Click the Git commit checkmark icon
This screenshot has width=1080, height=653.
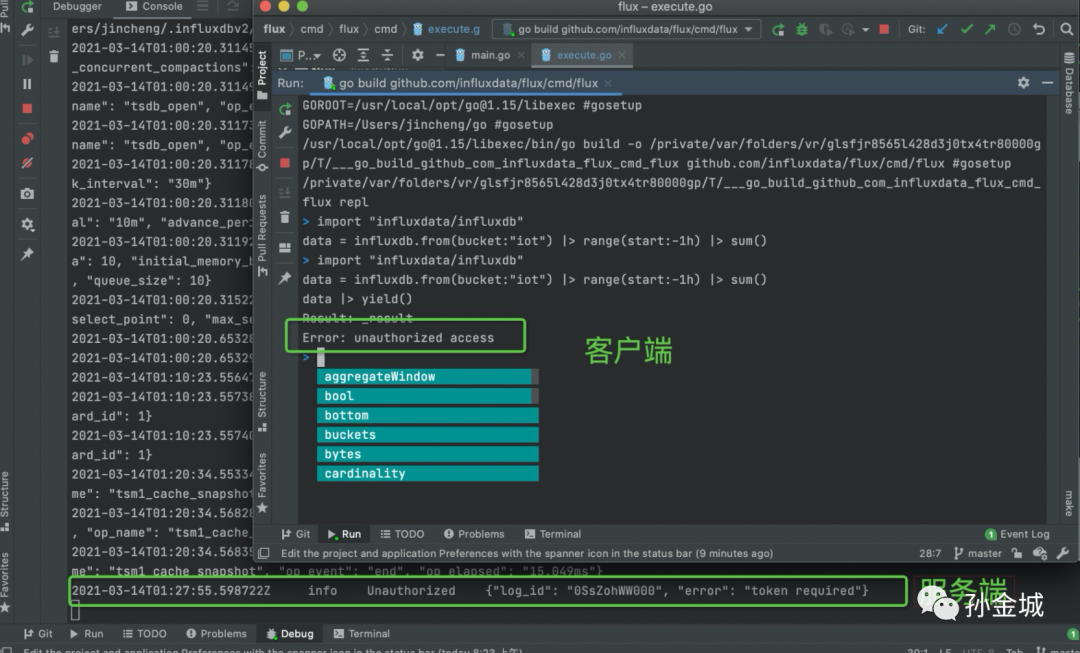[x=966, y=29]
